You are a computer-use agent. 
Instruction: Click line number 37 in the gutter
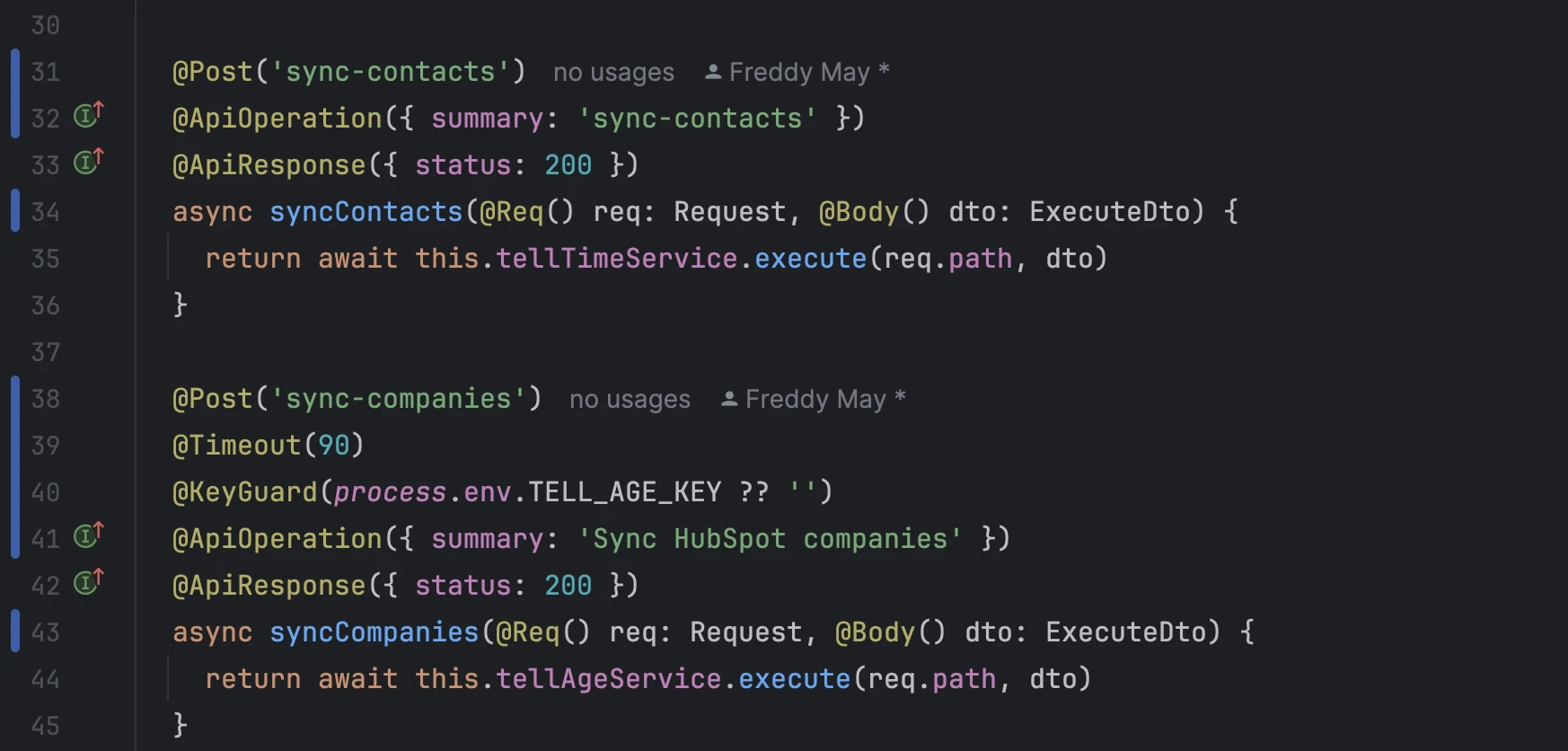(45, 352)
